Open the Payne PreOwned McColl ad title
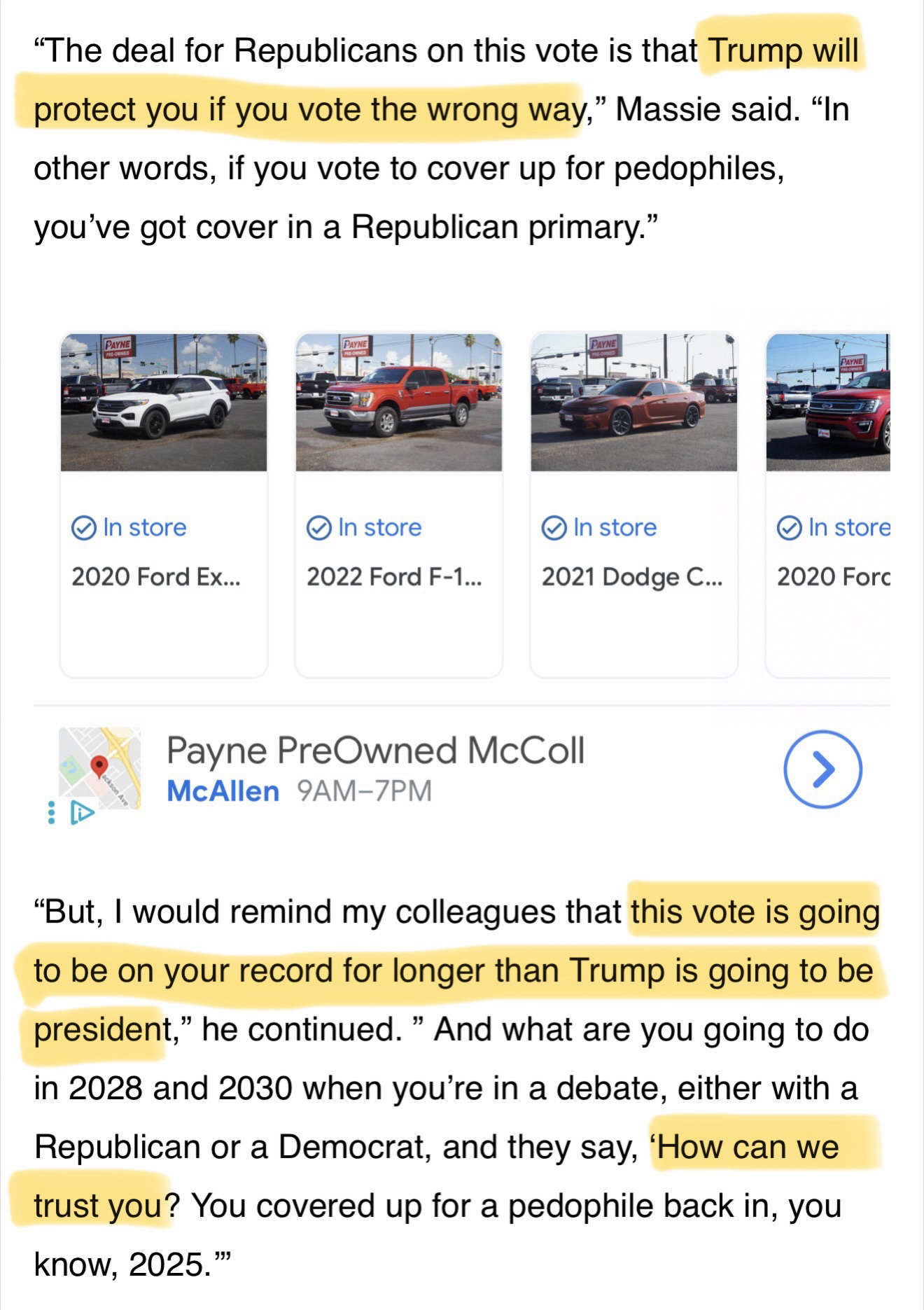This screenshot has height=1310, width=924. pyautogui.click(x=375, y=751)
